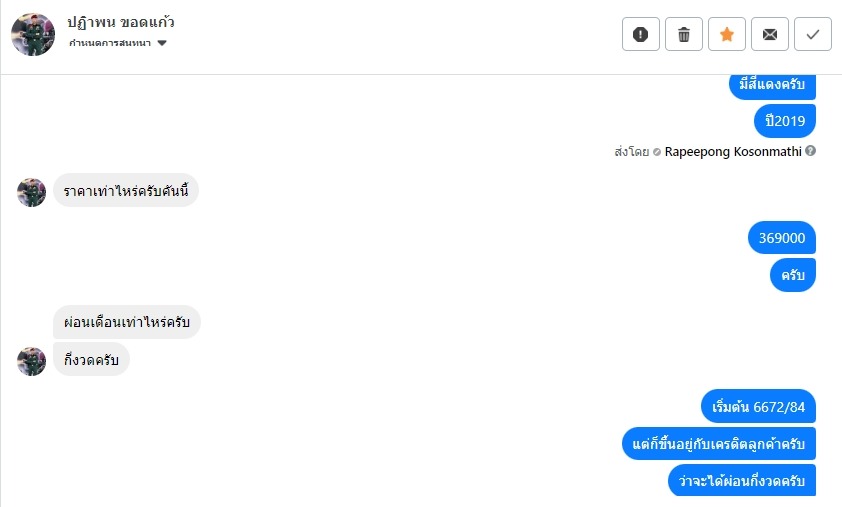
Task: Mark conversation done with checkmark icon
Action: 813,35
